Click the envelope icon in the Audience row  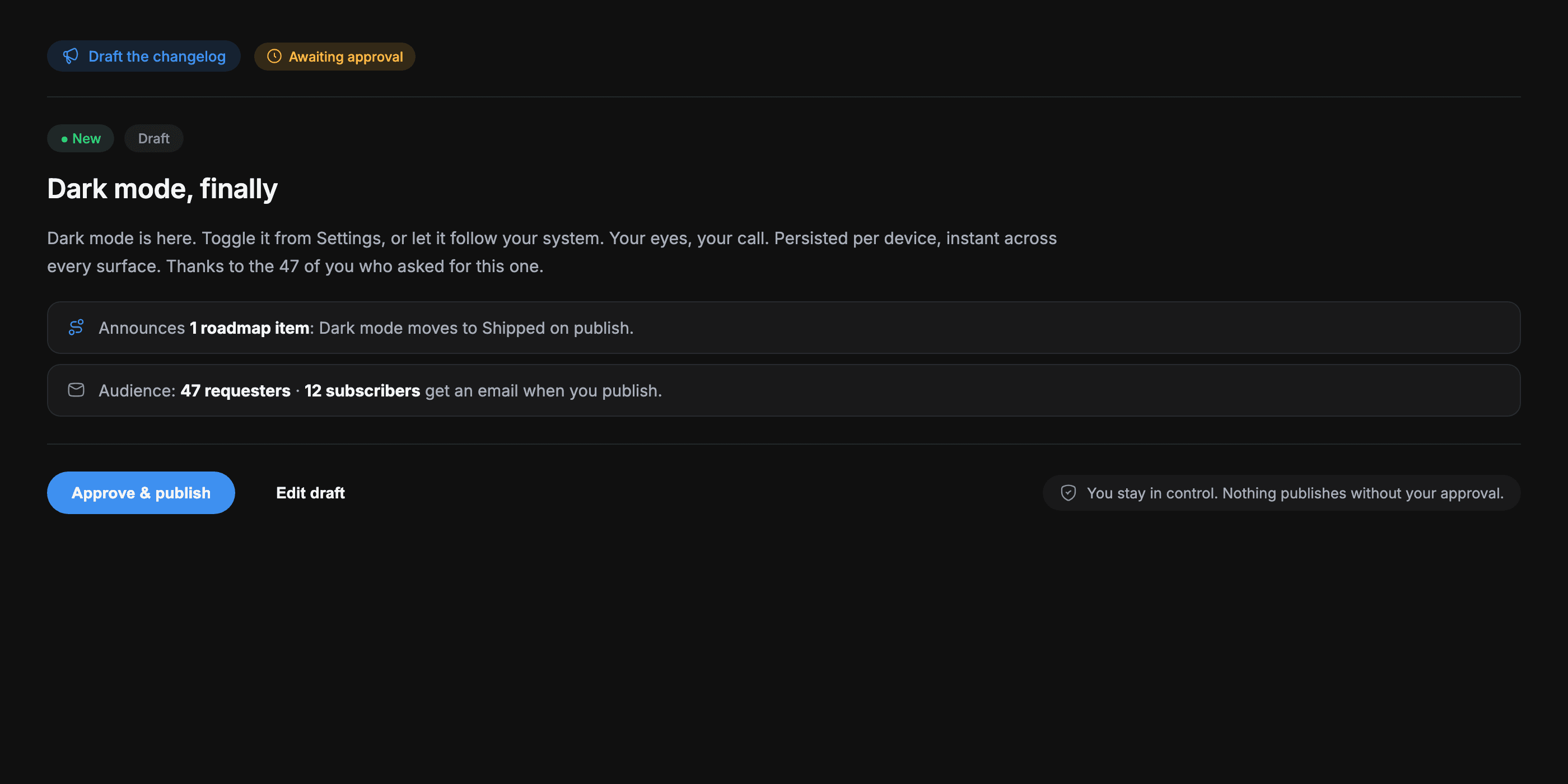76,390
